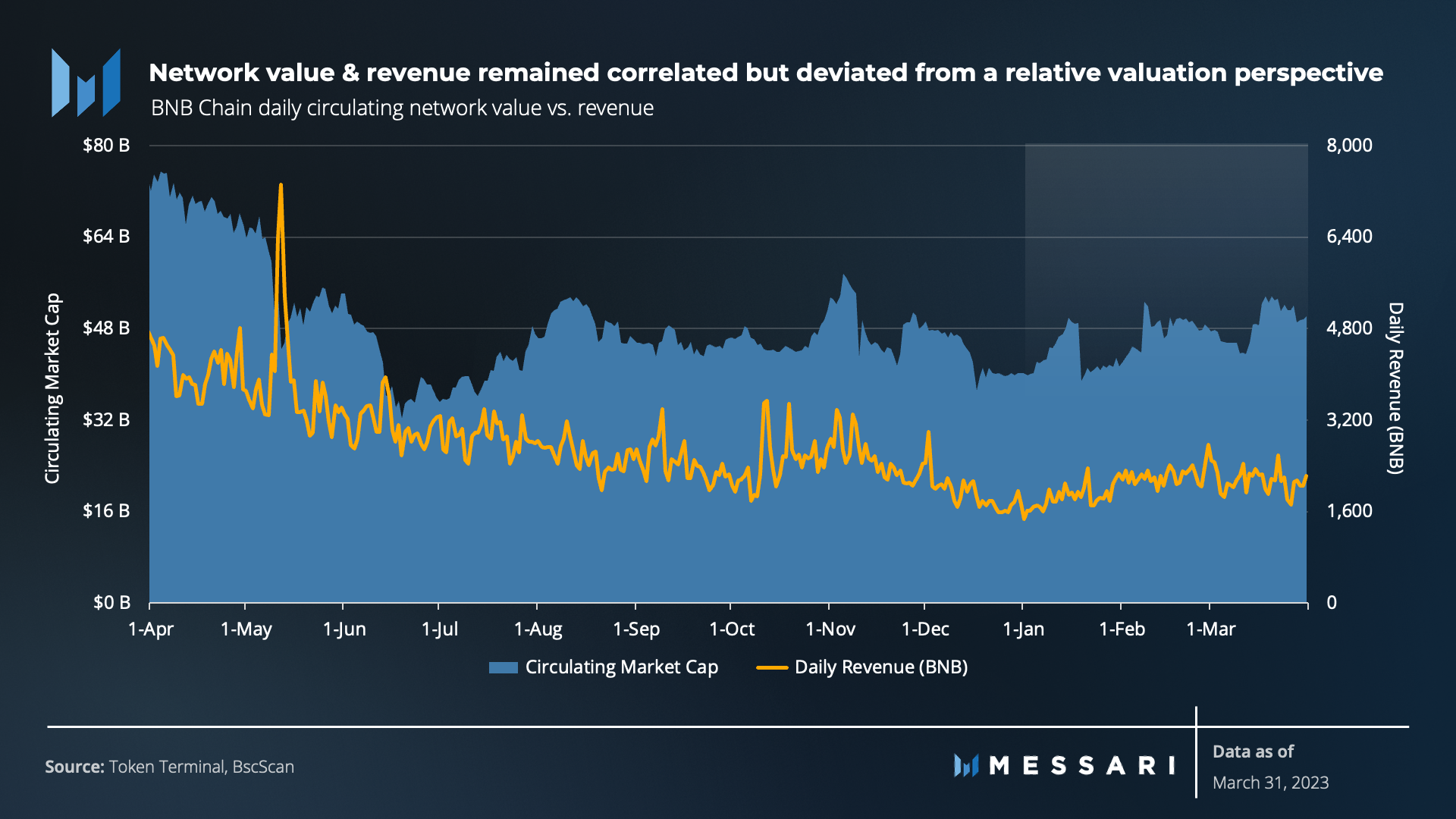The height and width of the screenshot is (819, 1456).
Task: Click the 6,400 right axis label
Action: tap(1349, 237)
